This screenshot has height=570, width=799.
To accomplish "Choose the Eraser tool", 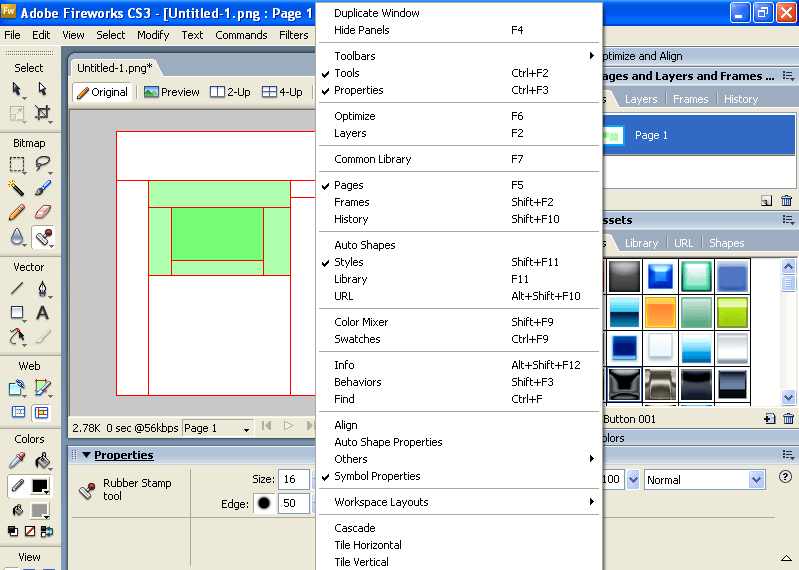I will (x=43, y=212).
